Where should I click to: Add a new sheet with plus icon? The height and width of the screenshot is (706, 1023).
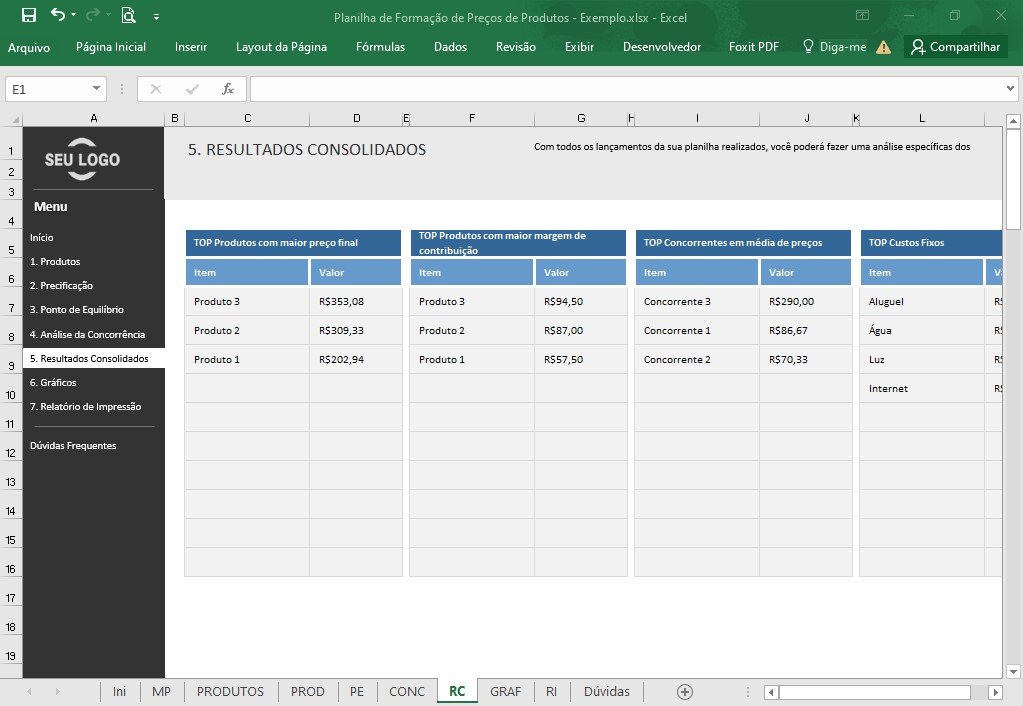(684, 692)
